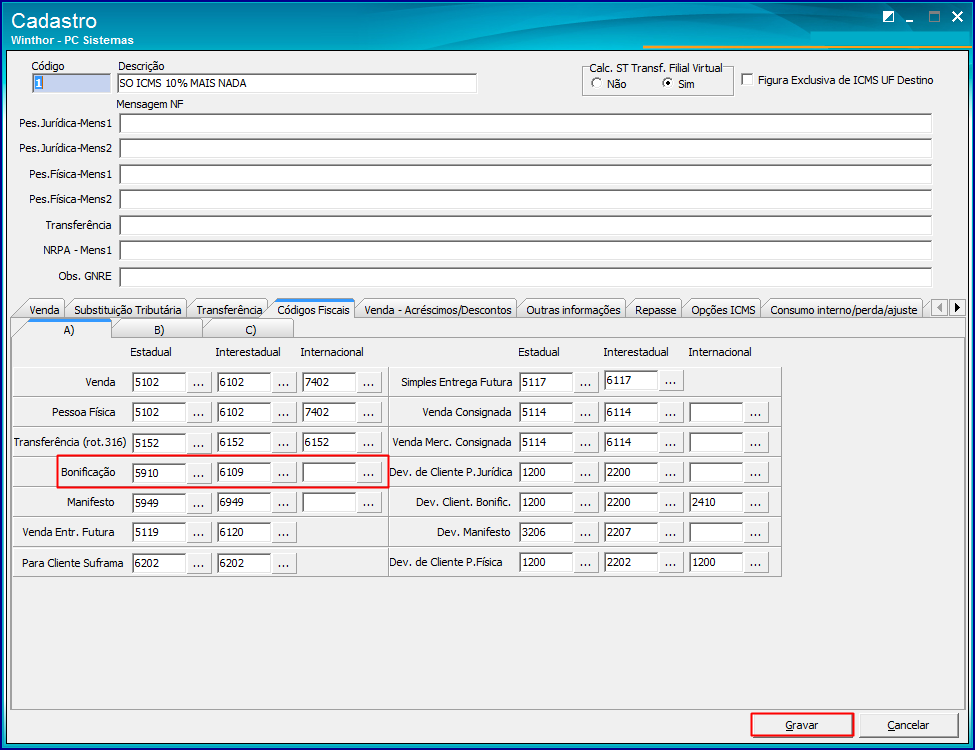The width and height of the screenshot is (975, 750).
Task: Open lookup for Simples Entrega Futura Estadual 5117
Action: [x=585, y=382]
